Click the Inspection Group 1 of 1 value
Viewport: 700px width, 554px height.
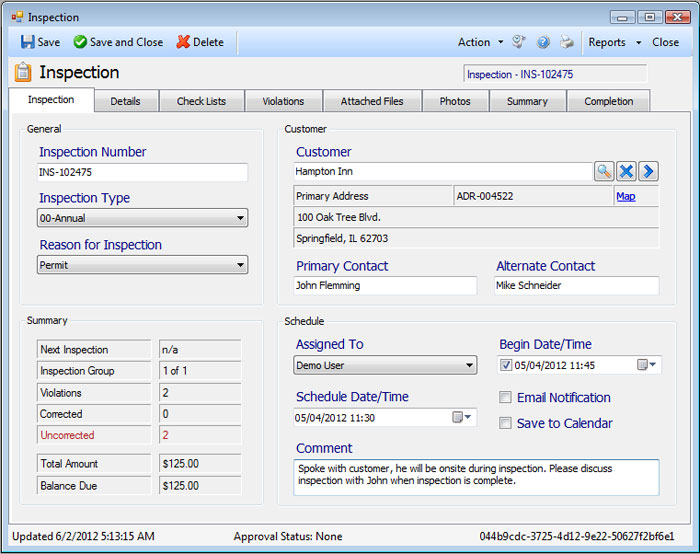pyautogui.click(x=200, y=371)
